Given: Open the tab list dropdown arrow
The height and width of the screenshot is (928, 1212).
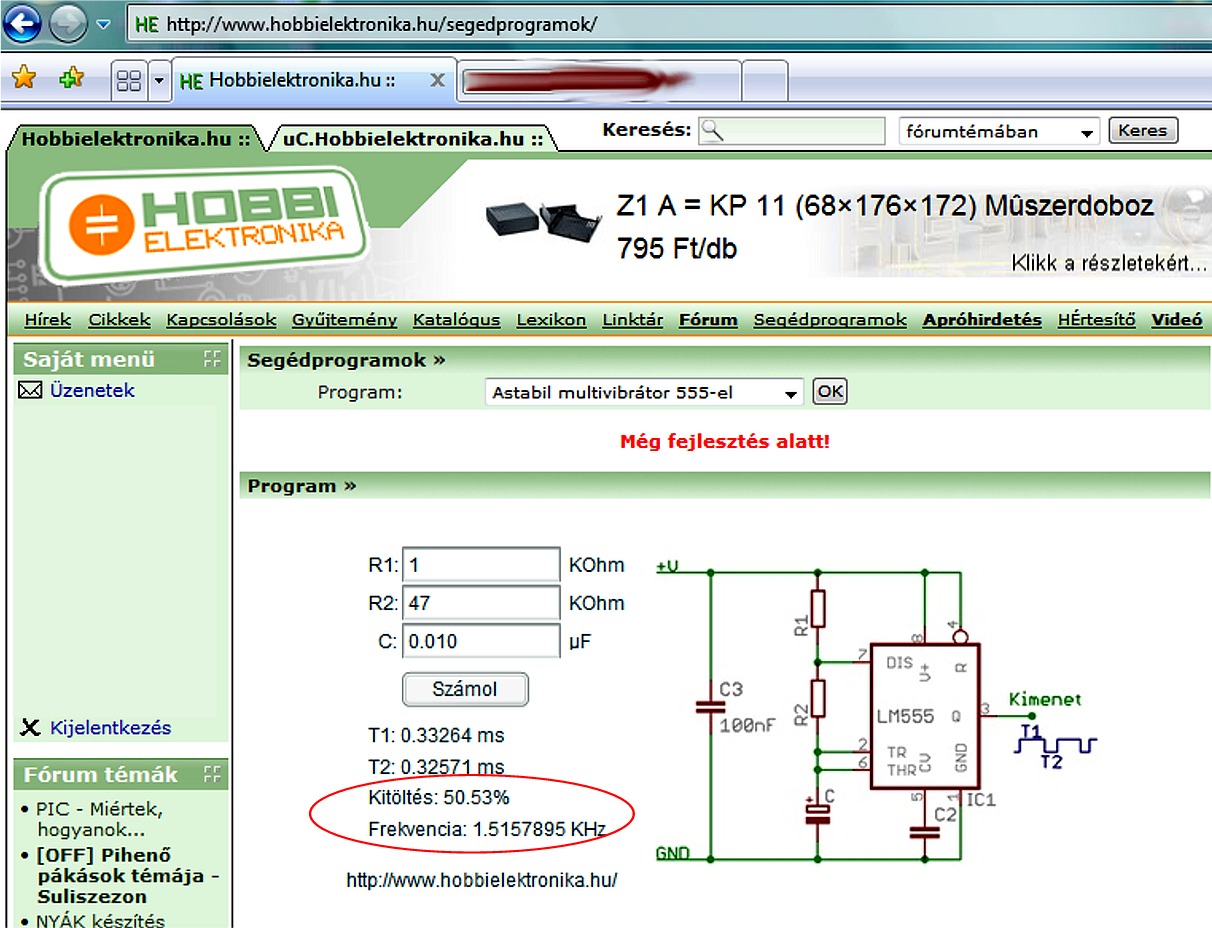Looking at the screenshot, I should pyautogui.click(x=159, y=80).
